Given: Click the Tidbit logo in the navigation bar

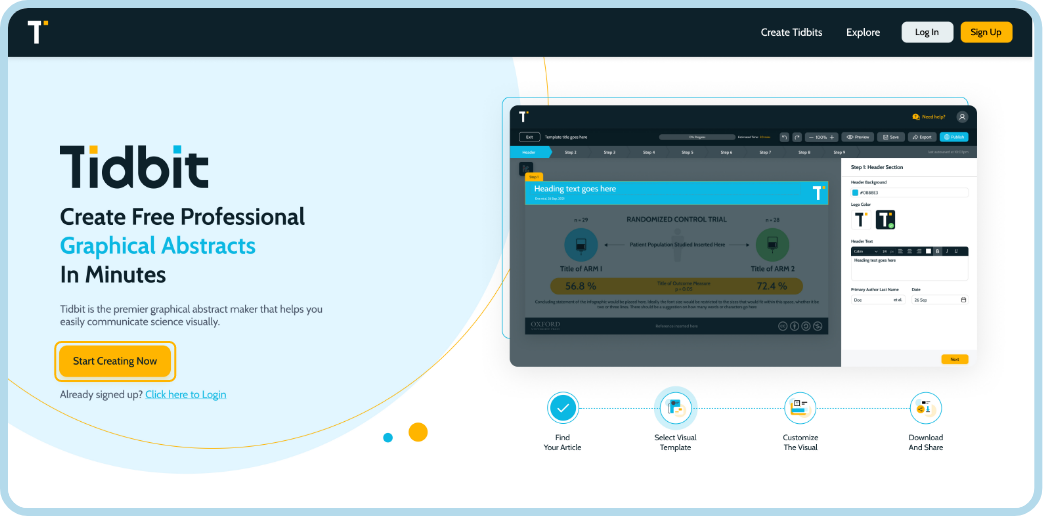Looking at the screenshot, I should (37, 32).
